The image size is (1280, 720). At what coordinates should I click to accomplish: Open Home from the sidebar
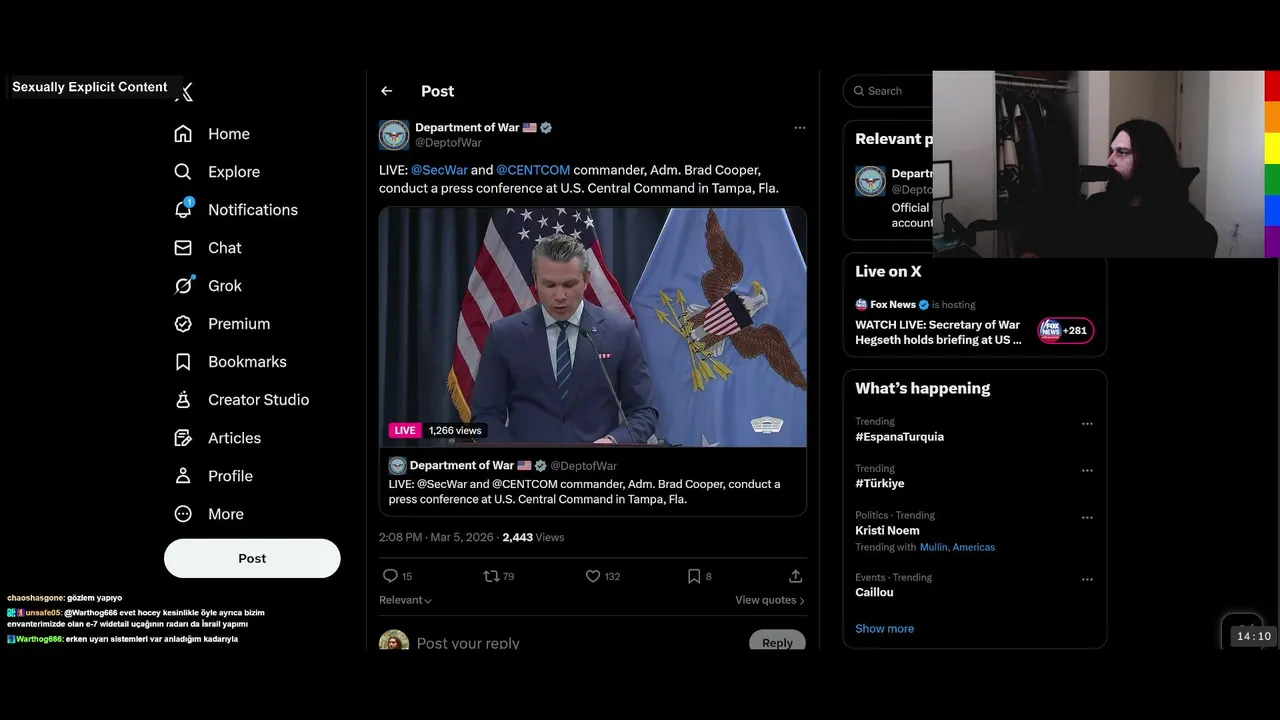click(212, 134)
